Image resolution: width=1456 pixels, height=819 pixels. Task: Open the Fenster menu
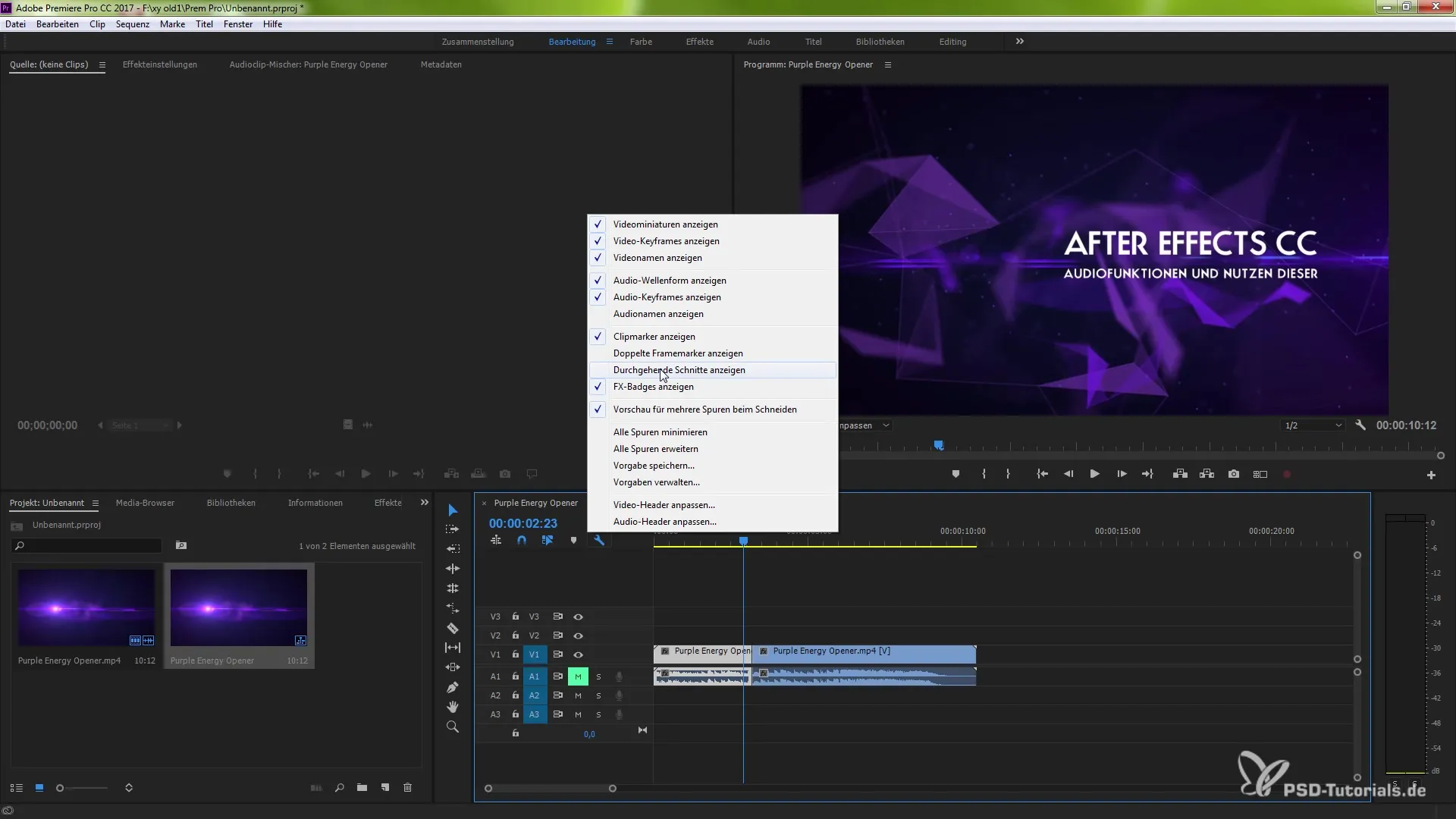[x=238, y=24]
